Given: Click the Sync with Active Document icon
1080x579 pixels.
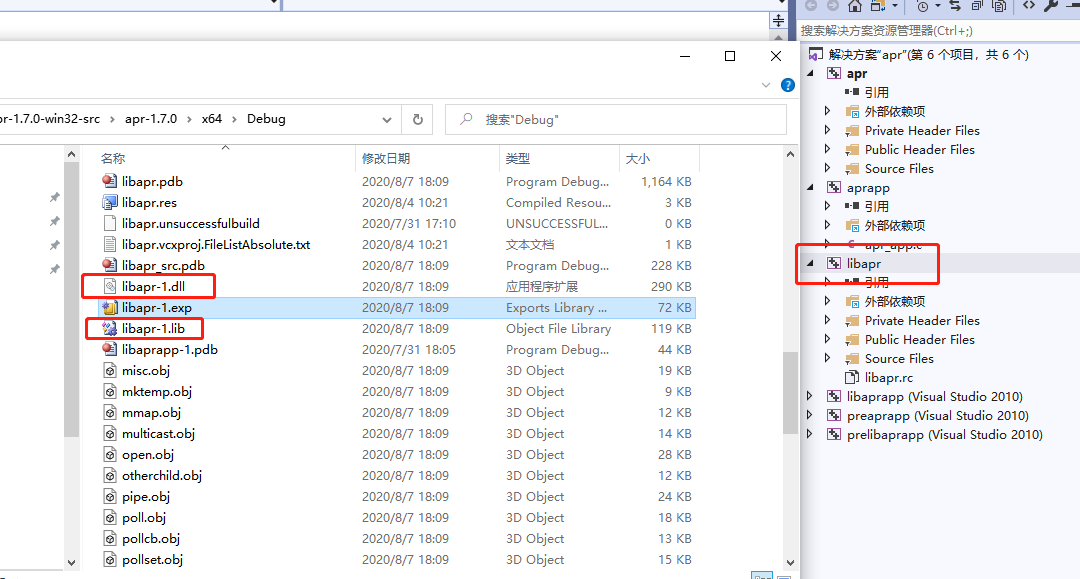Looking at the screenshot, I should 955,8.
